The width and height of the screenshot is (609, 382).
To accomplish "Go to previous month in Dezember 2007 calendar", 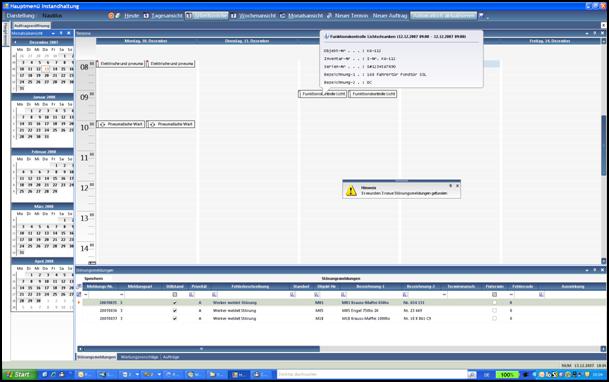I will pyautogui.click(x=15, y=42).
